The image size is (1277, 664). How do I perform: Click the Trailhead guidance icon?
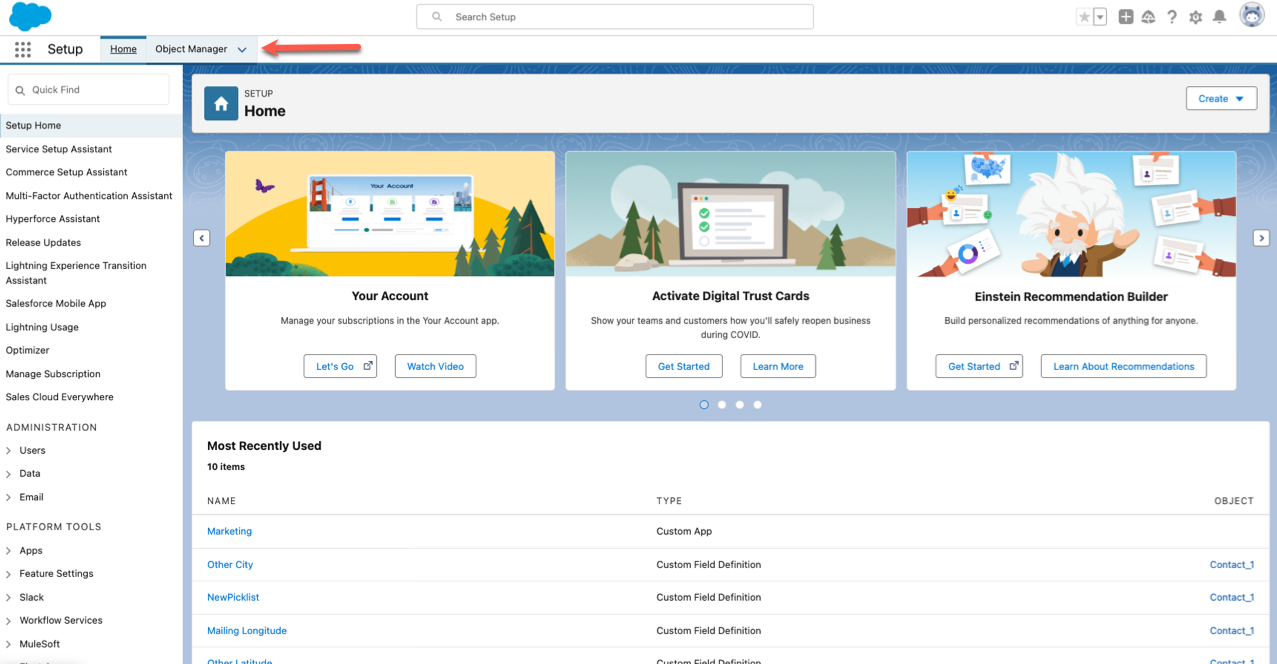1148,17
